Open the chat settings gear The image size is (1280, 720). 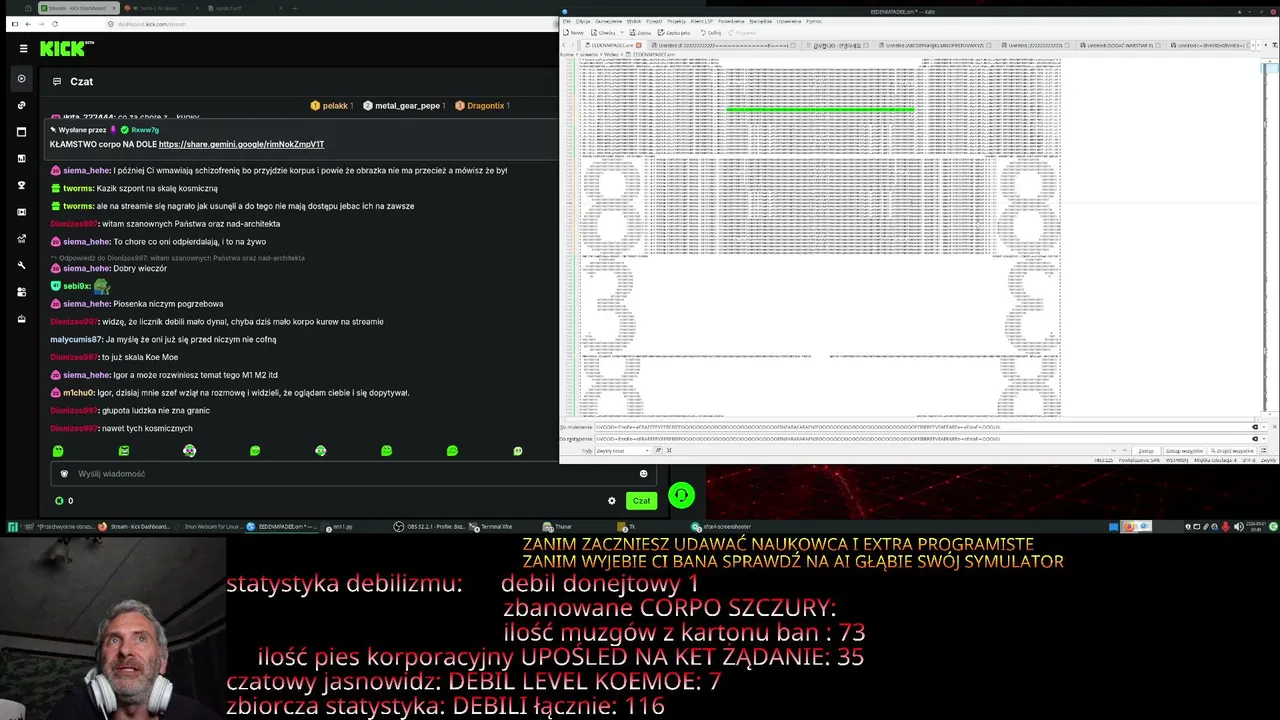(612, 501)
